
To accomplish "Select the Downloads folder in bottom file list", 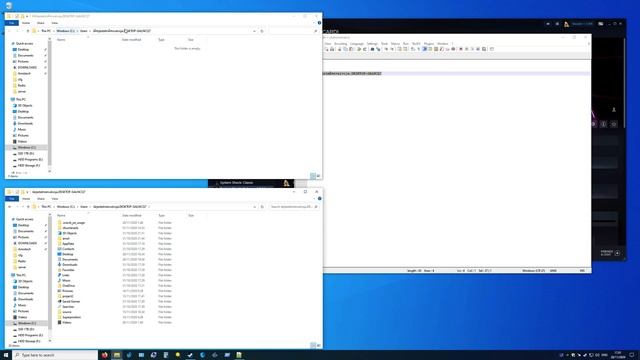I will click(x=69, y=265).
